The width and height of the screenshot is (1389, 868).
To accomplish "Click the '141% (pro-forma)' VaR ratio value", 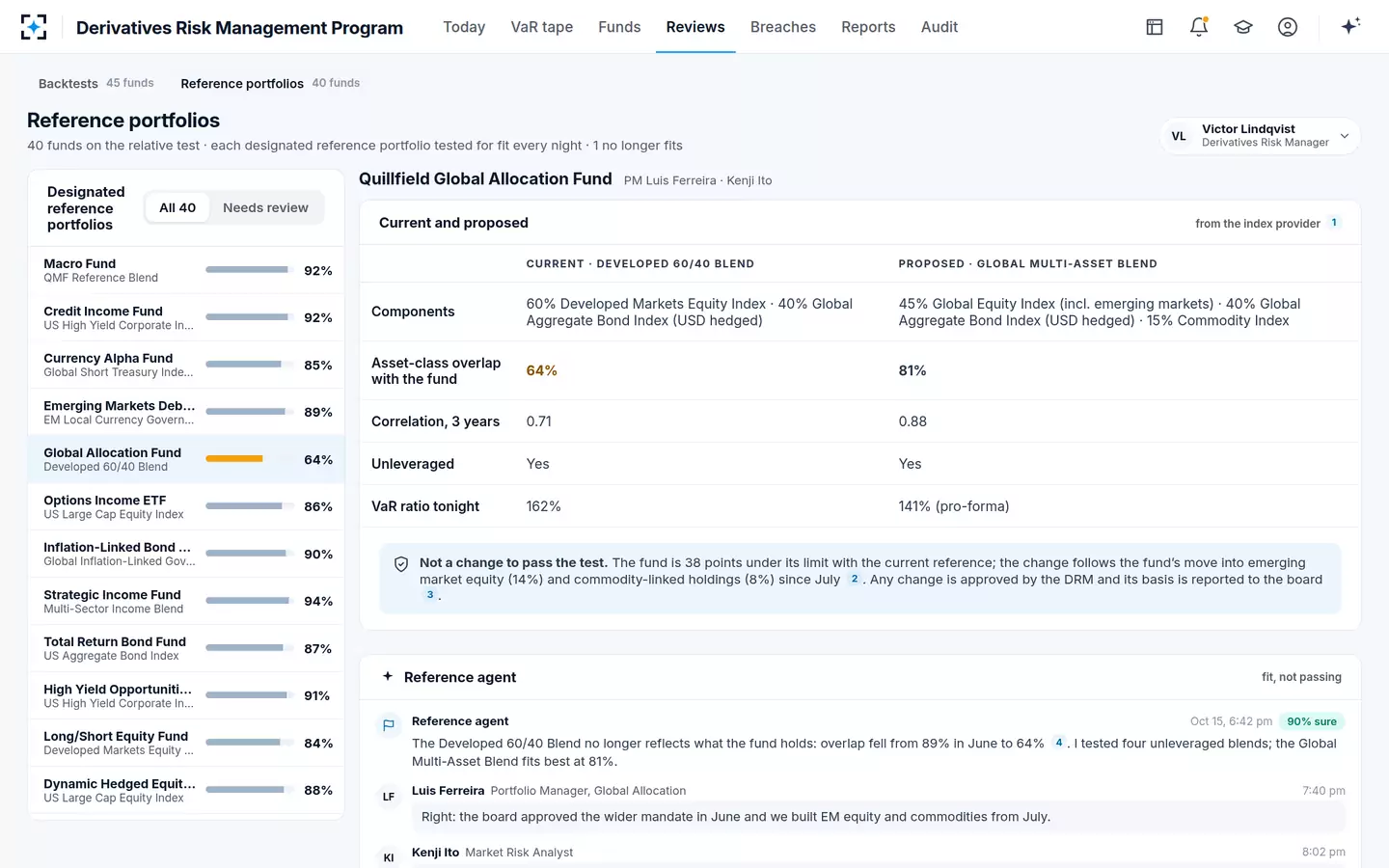I will click(x=954, y=506).
